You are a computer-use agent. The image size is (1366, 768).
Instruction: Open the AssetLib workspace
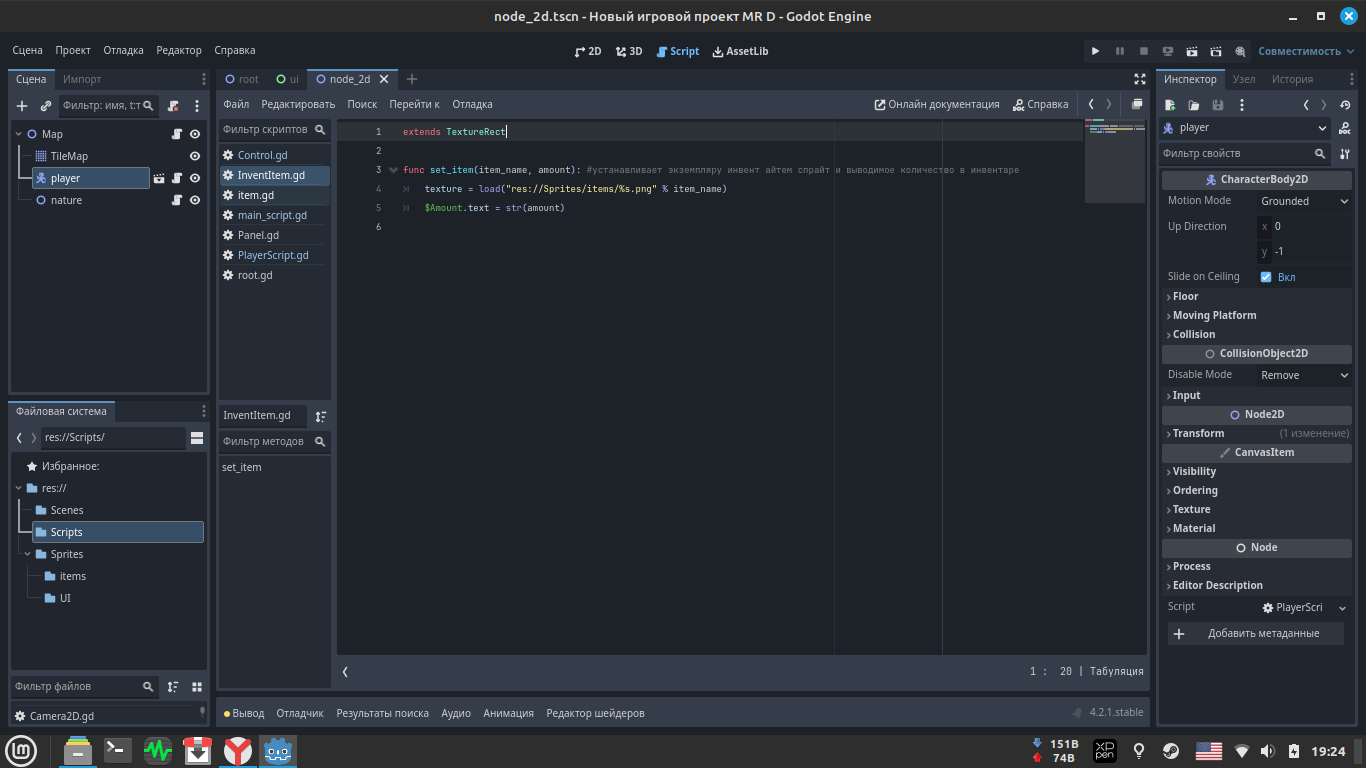coord(740,51)
